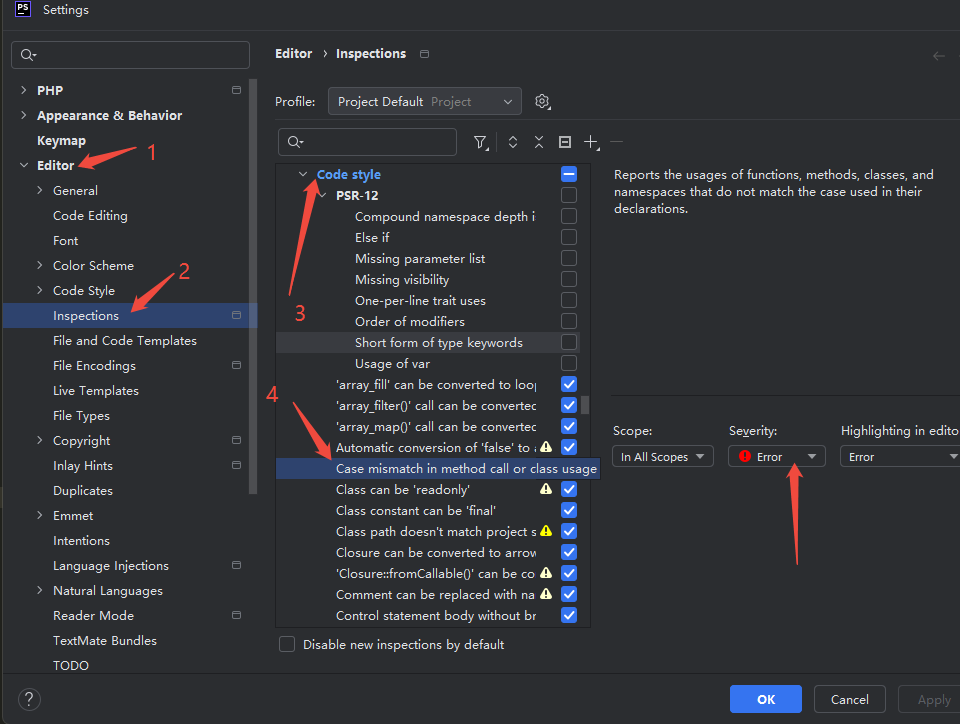Screen dimensions: 960x724
Task: Collapse the Code style tree group
Action: point(303,174)
